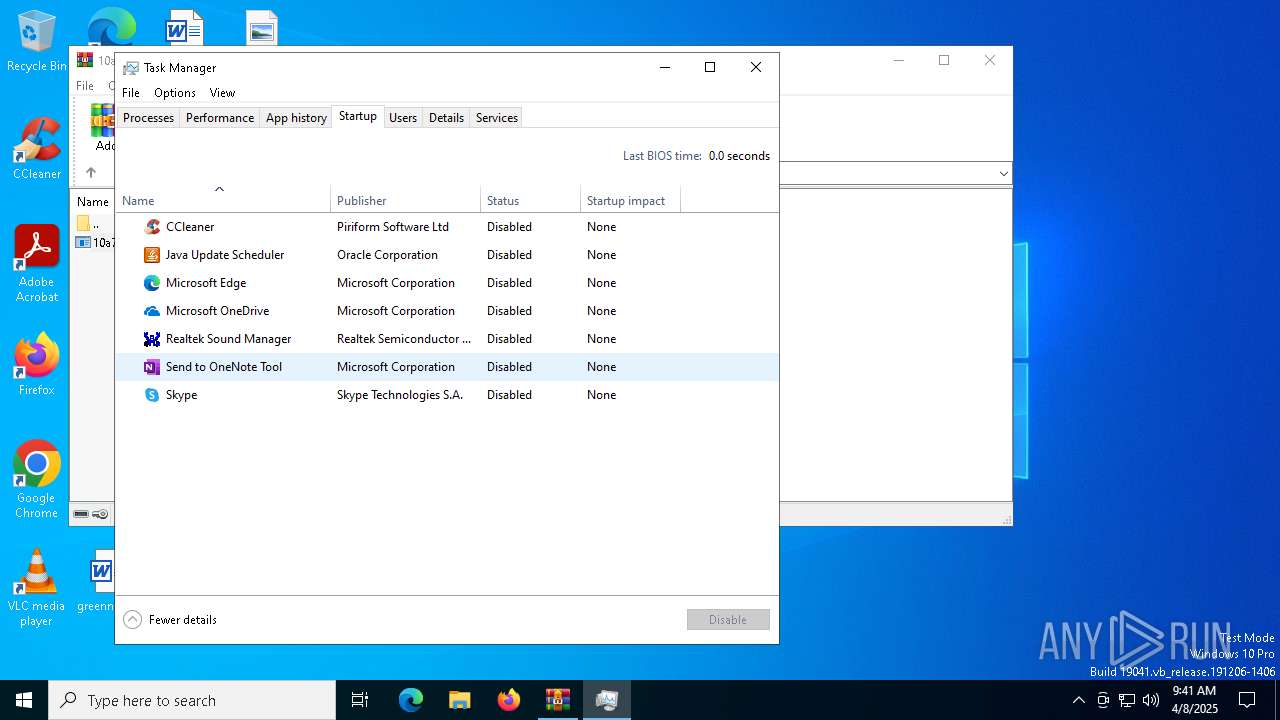Switch to the Services tab

(497, 118)
